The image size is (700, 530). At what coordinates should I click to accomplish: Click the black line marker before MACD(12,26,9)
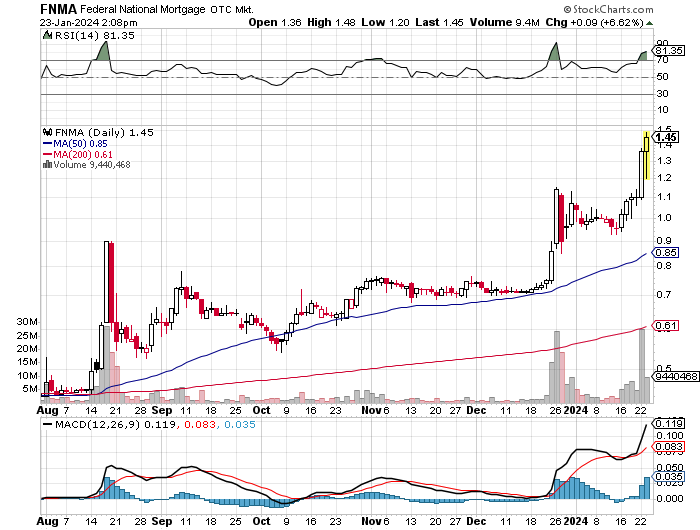point(47,425)
